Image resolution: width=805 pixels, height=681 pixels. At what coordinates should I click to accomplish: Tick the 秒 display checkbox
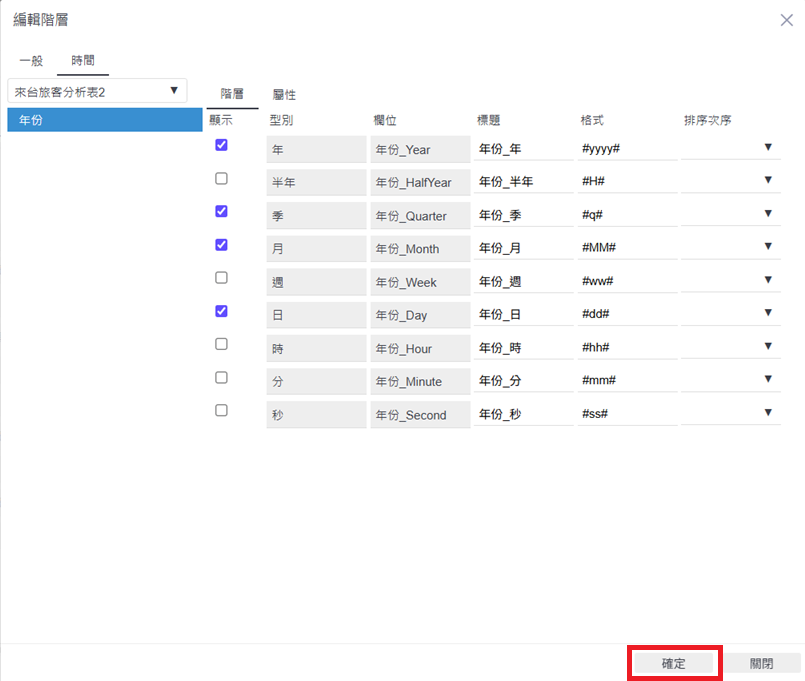[x=221, y=410]
